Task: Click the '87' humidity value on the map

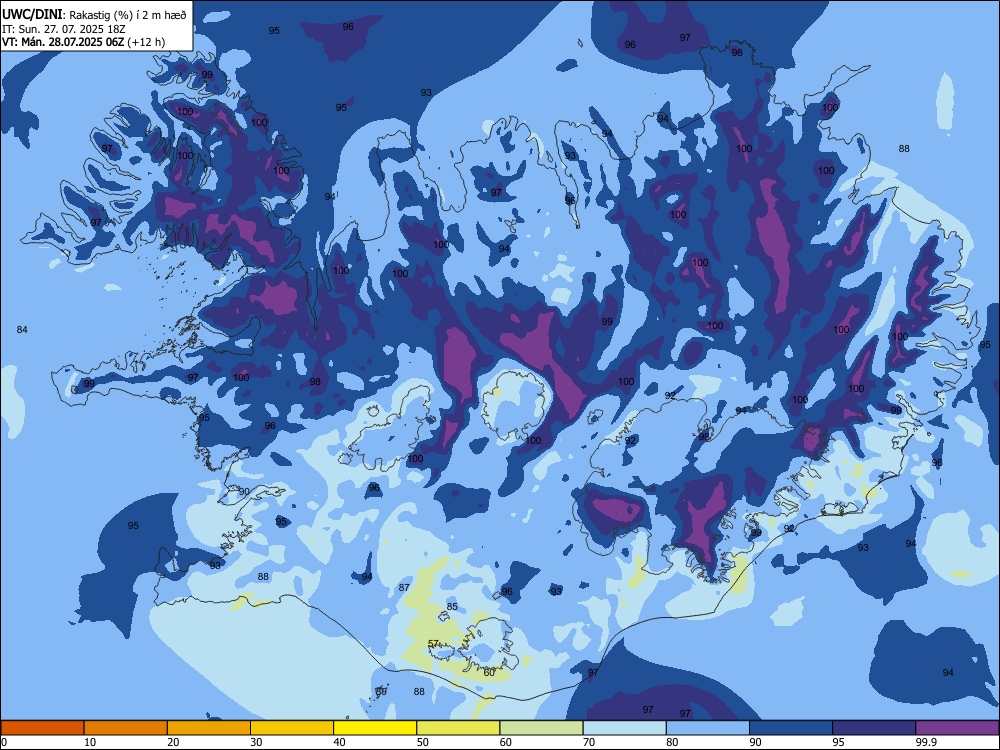Action: 404,587
